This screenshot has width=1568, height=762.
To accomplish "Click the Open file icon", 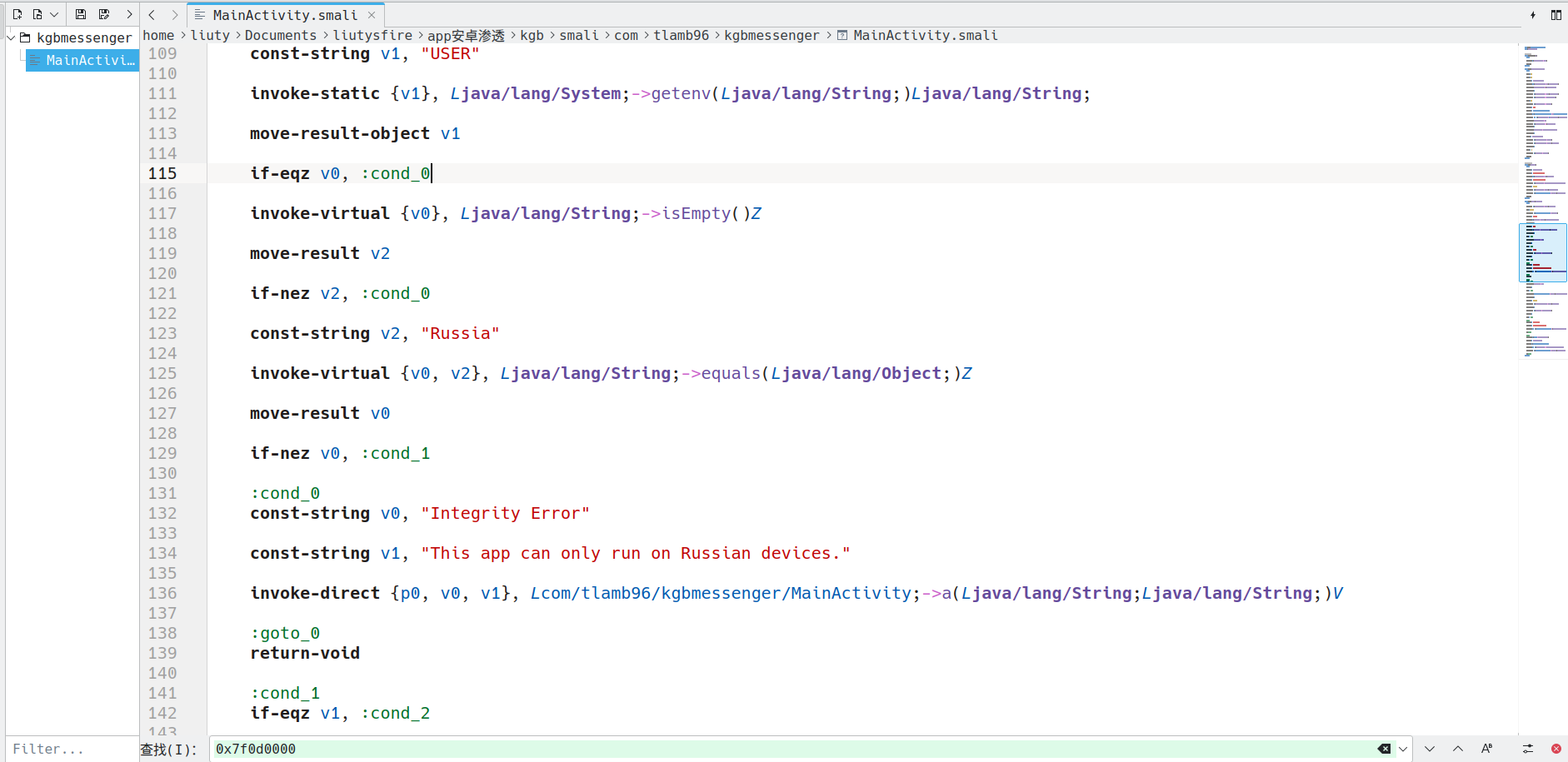I will click(x=37, y=14).
